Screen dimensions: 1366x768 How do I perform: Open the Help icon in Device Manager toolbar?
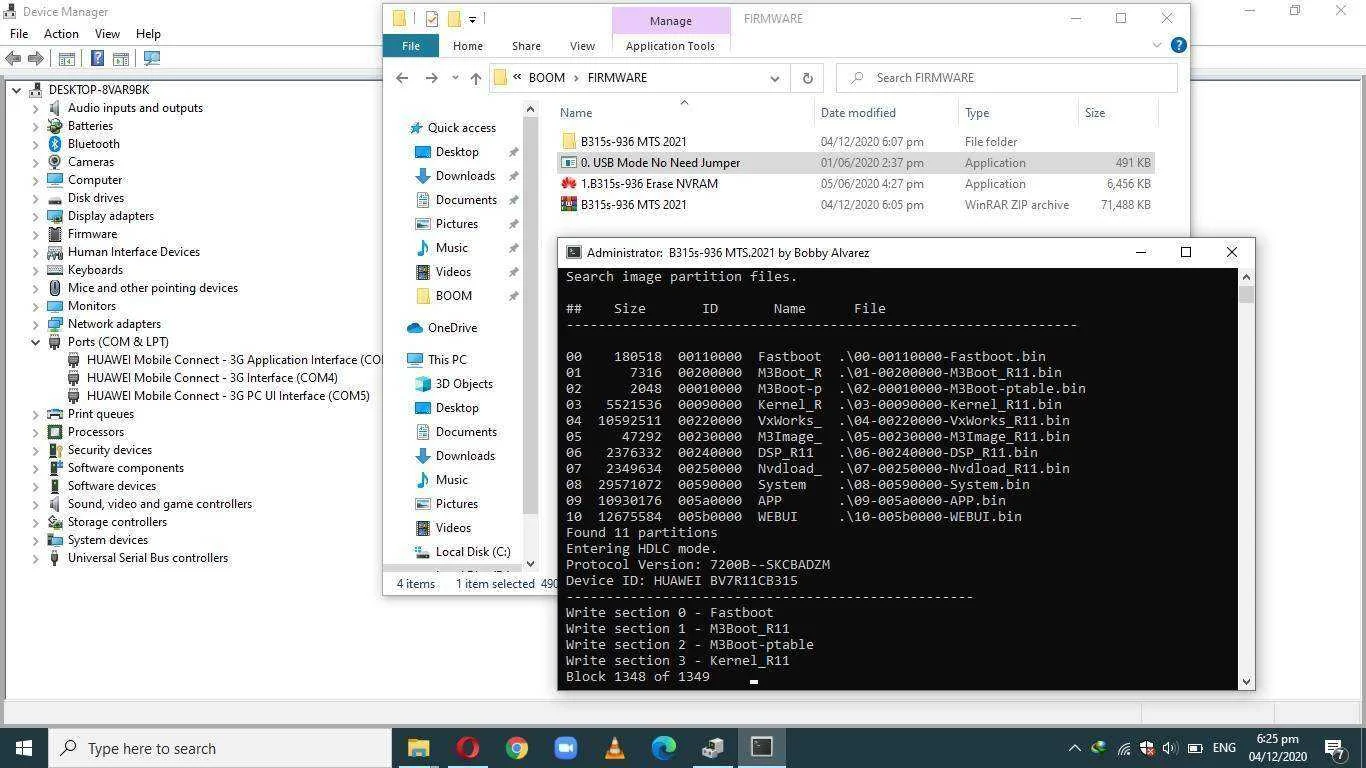(97, 59)
